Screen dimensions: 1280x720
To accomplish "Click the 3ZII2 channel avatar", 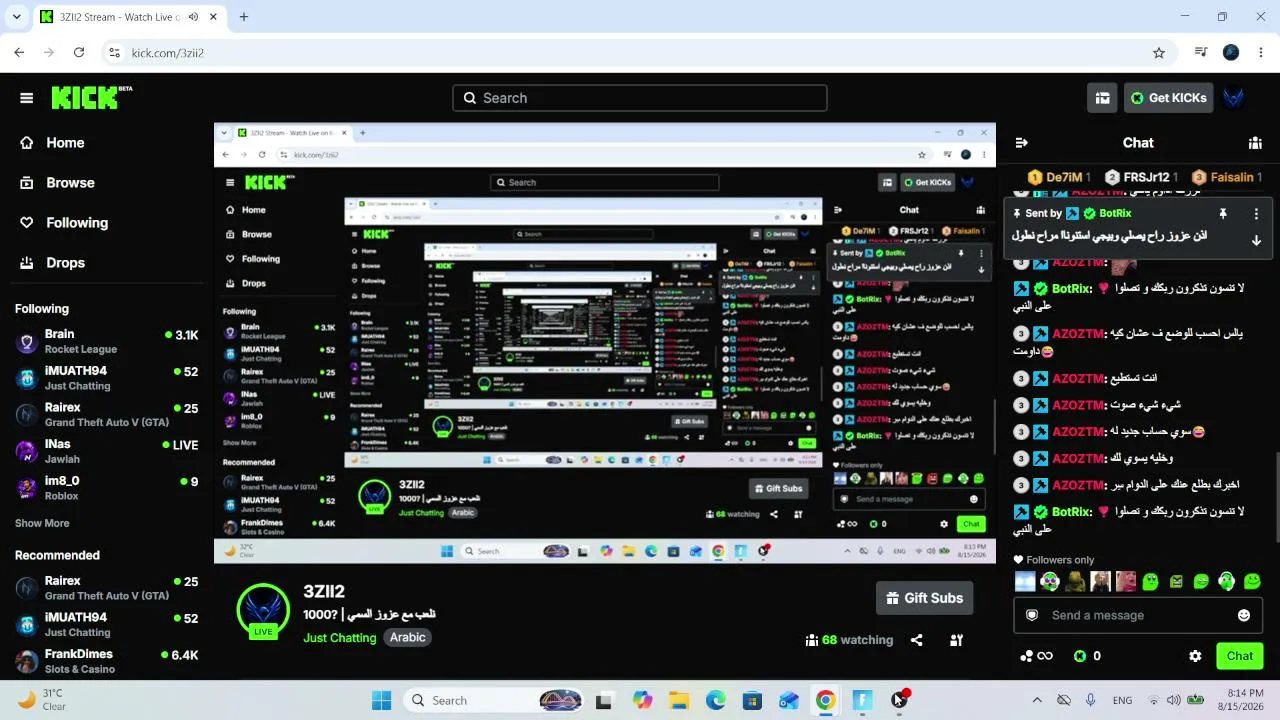I will coord(263,611).
